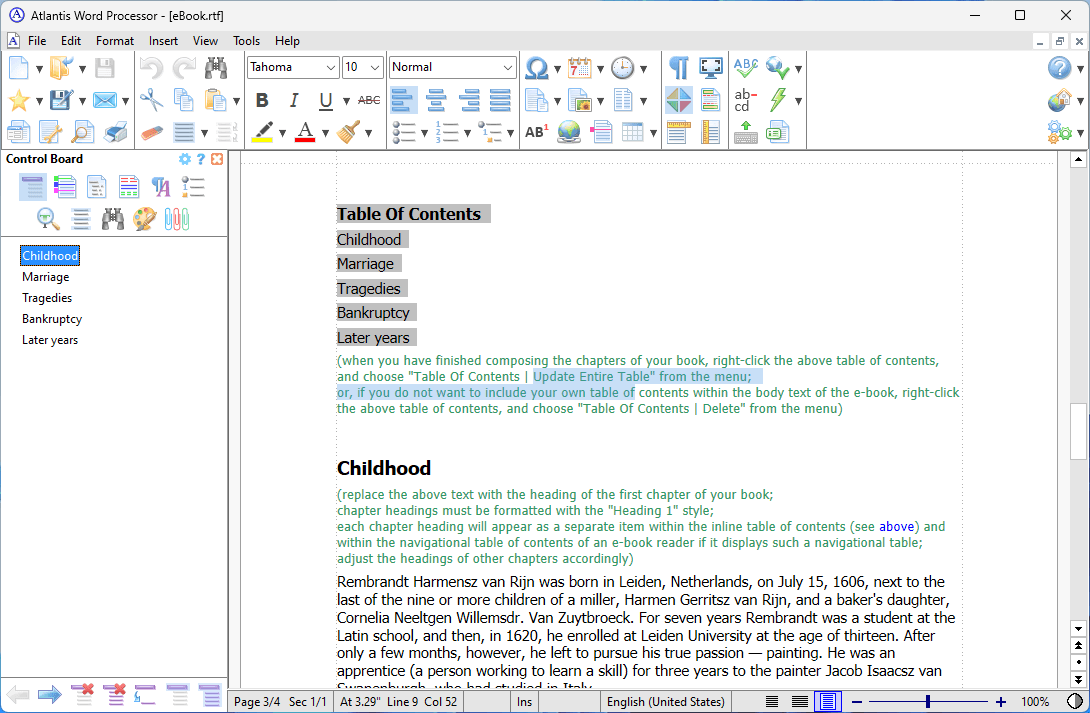The image size is (1090, 713).
Task: Enable right paragraph alignment
Action: 469,100
